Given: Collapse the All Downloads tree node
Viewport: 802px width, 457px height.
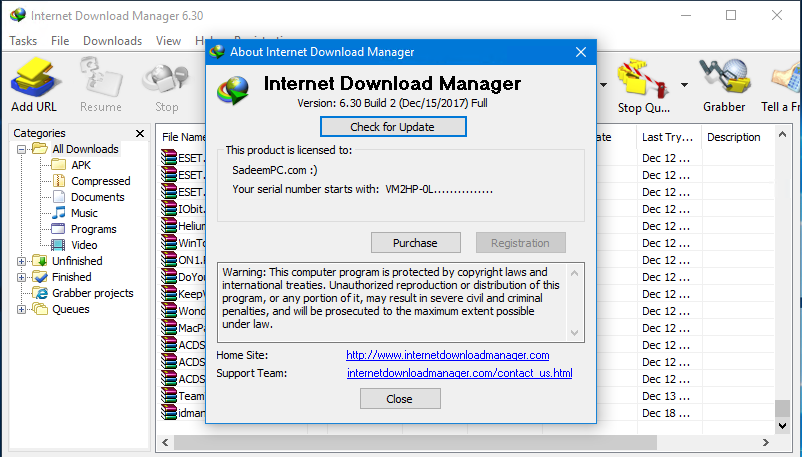Looking at the screenshot, I should [x=21, y=149].
